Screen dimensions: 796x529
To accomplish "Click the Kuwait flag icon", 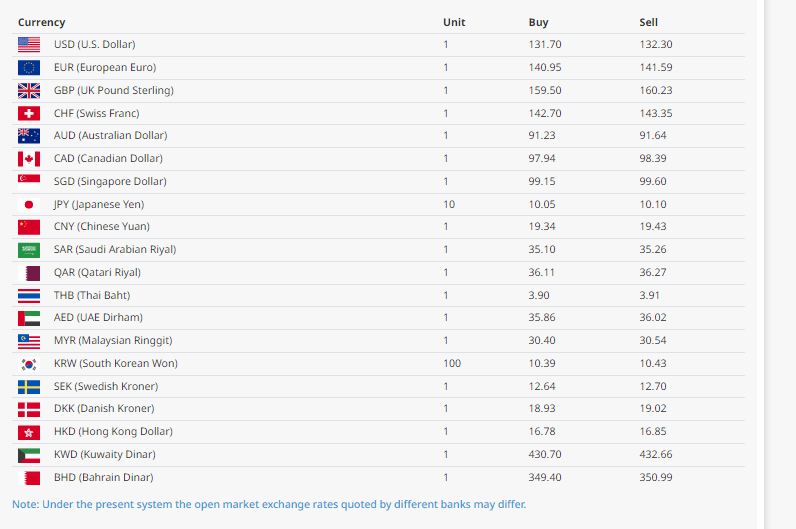I will click(29, 455).
